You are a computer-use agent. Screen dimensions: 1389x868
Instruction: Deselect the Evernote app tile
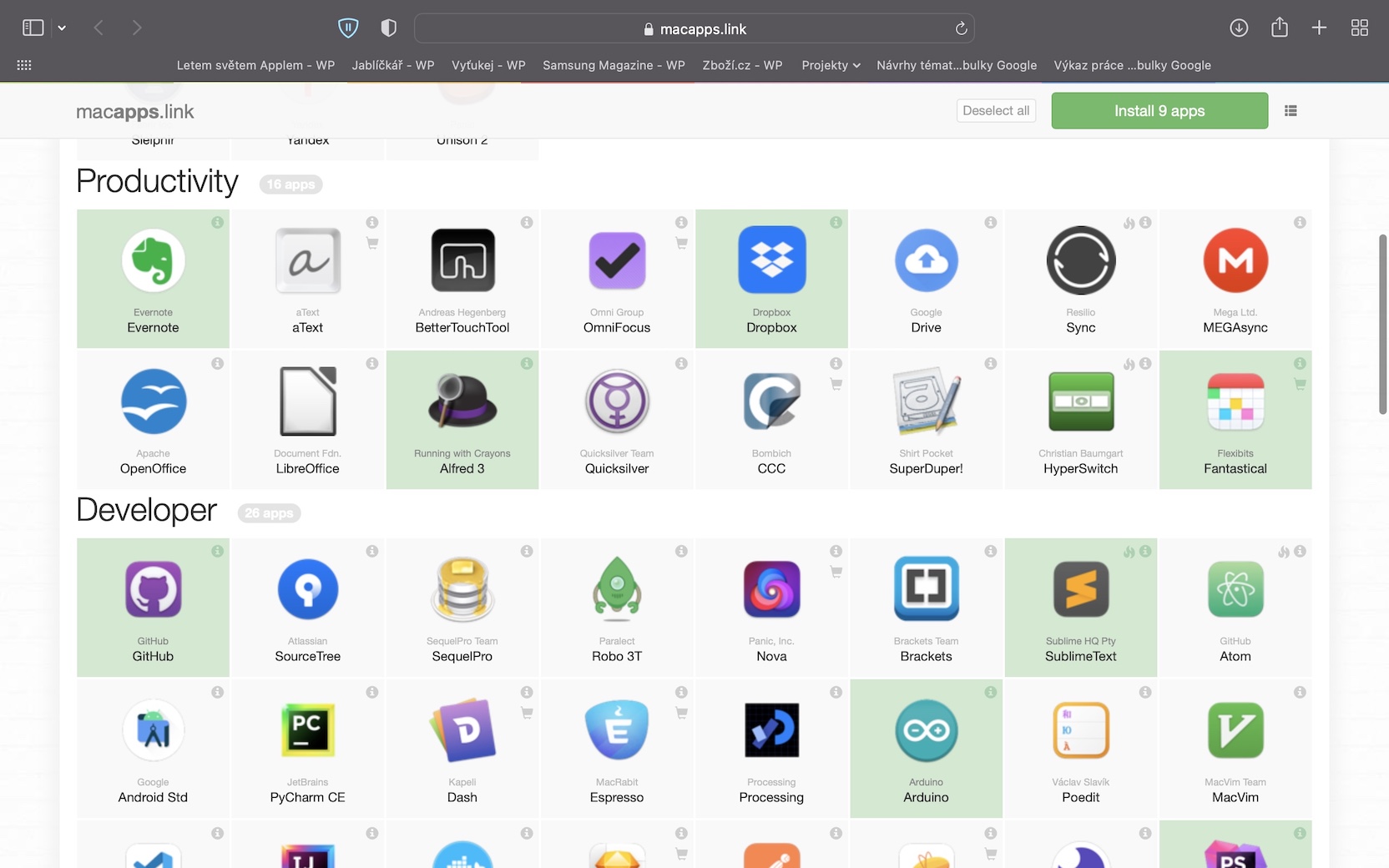(x=153, y=279)
